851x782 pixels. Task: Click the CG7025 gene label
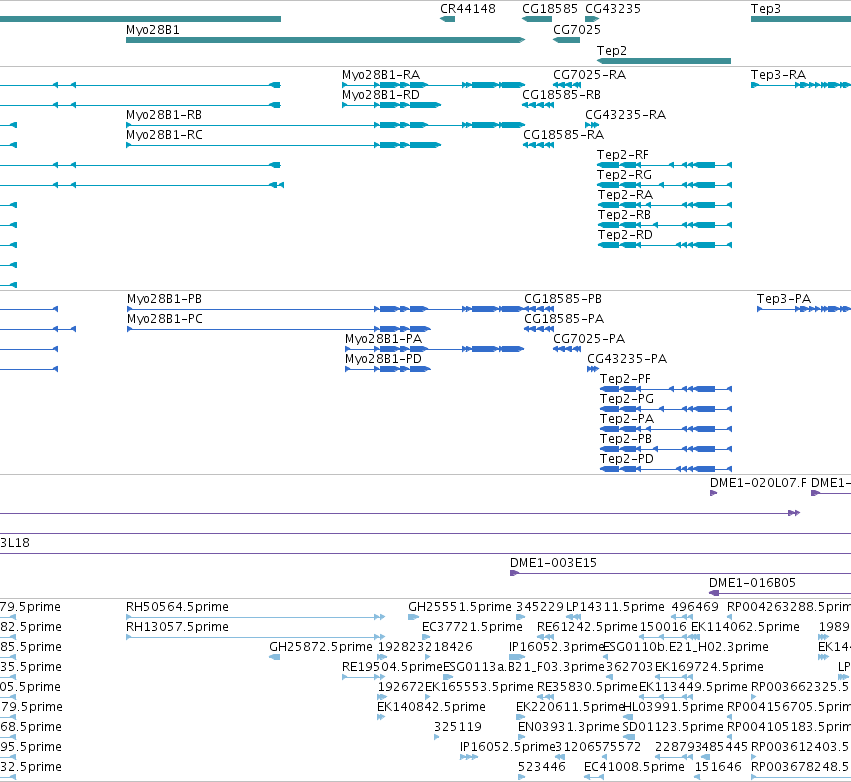coord(576,30)
